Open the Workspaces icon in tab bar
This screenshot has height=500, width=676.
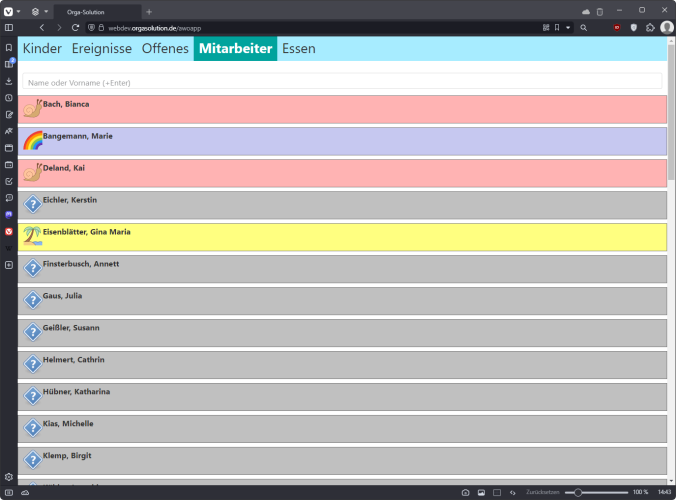coord(35,12)
